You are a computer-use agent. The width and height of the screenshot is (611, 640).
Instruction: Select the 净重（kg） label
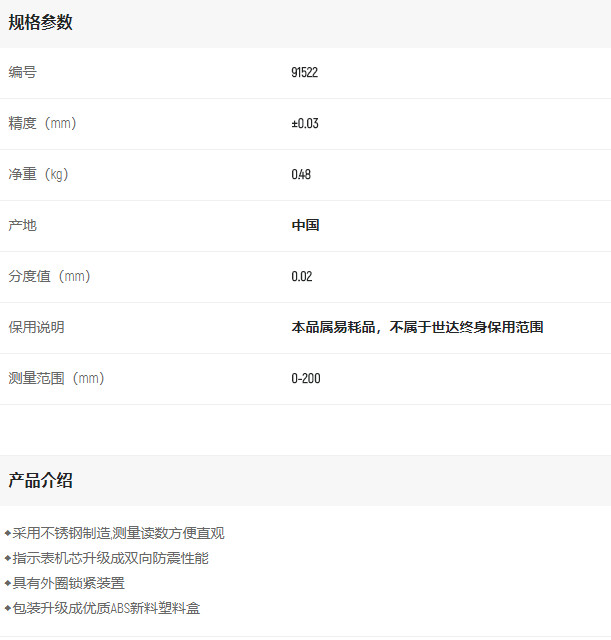tap(39, 174)
